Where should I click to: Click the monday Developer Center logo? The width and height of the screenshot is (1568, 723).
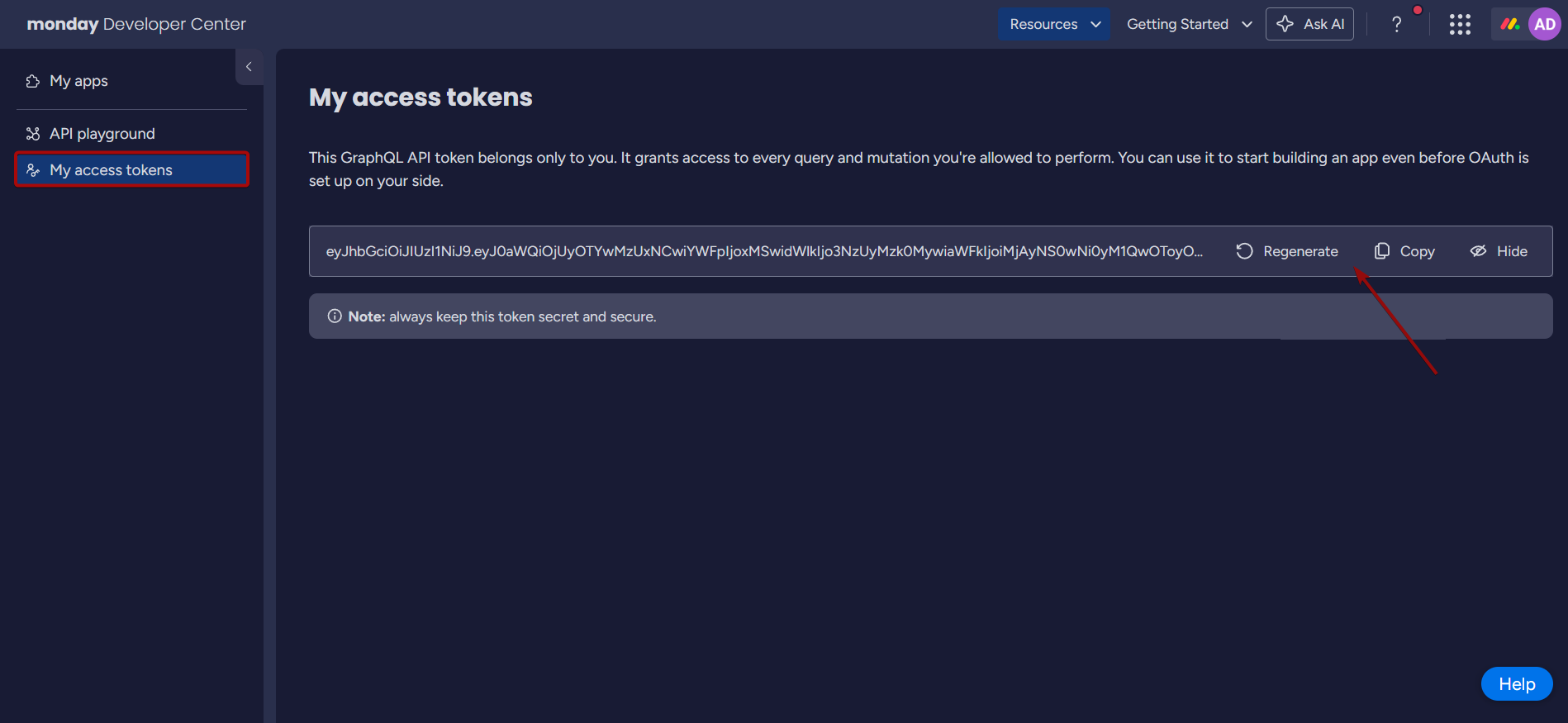click(136, 24)
